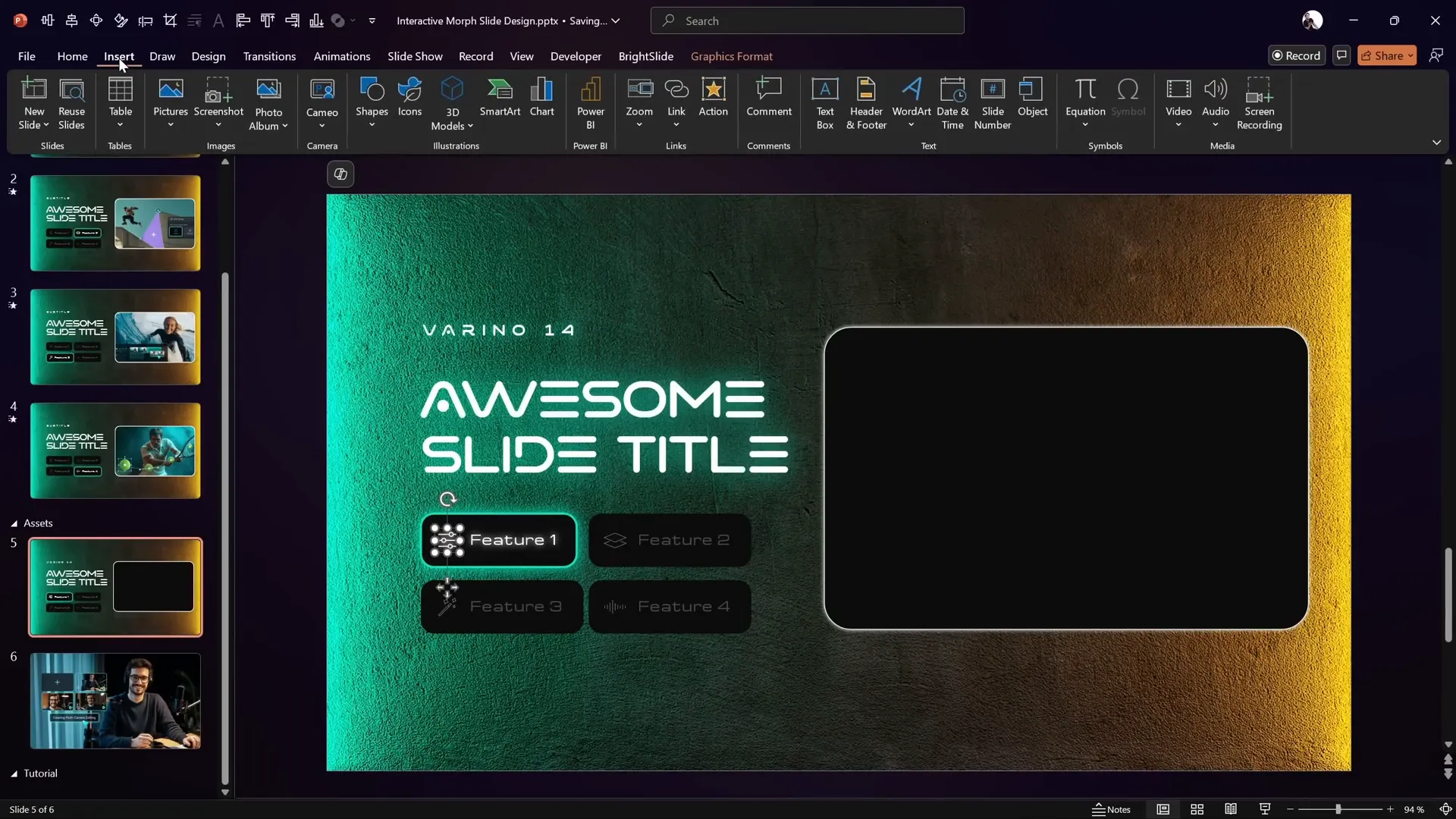The width and height of the screenshot is (1456, 819).
Task: Insert a SmartArt graphic
Action: [500, 97]
